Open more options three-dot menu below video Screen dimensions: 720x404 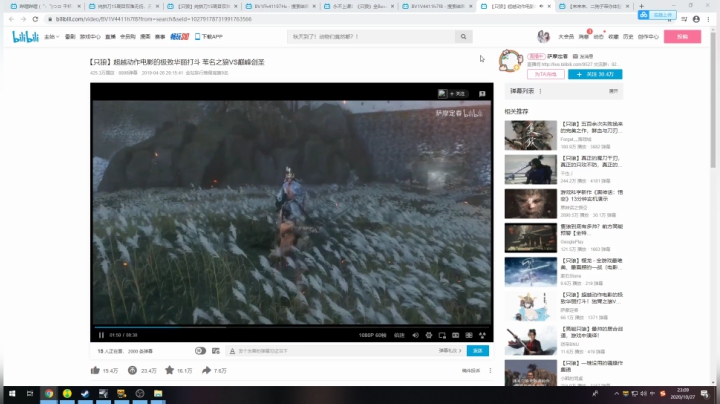490,370
